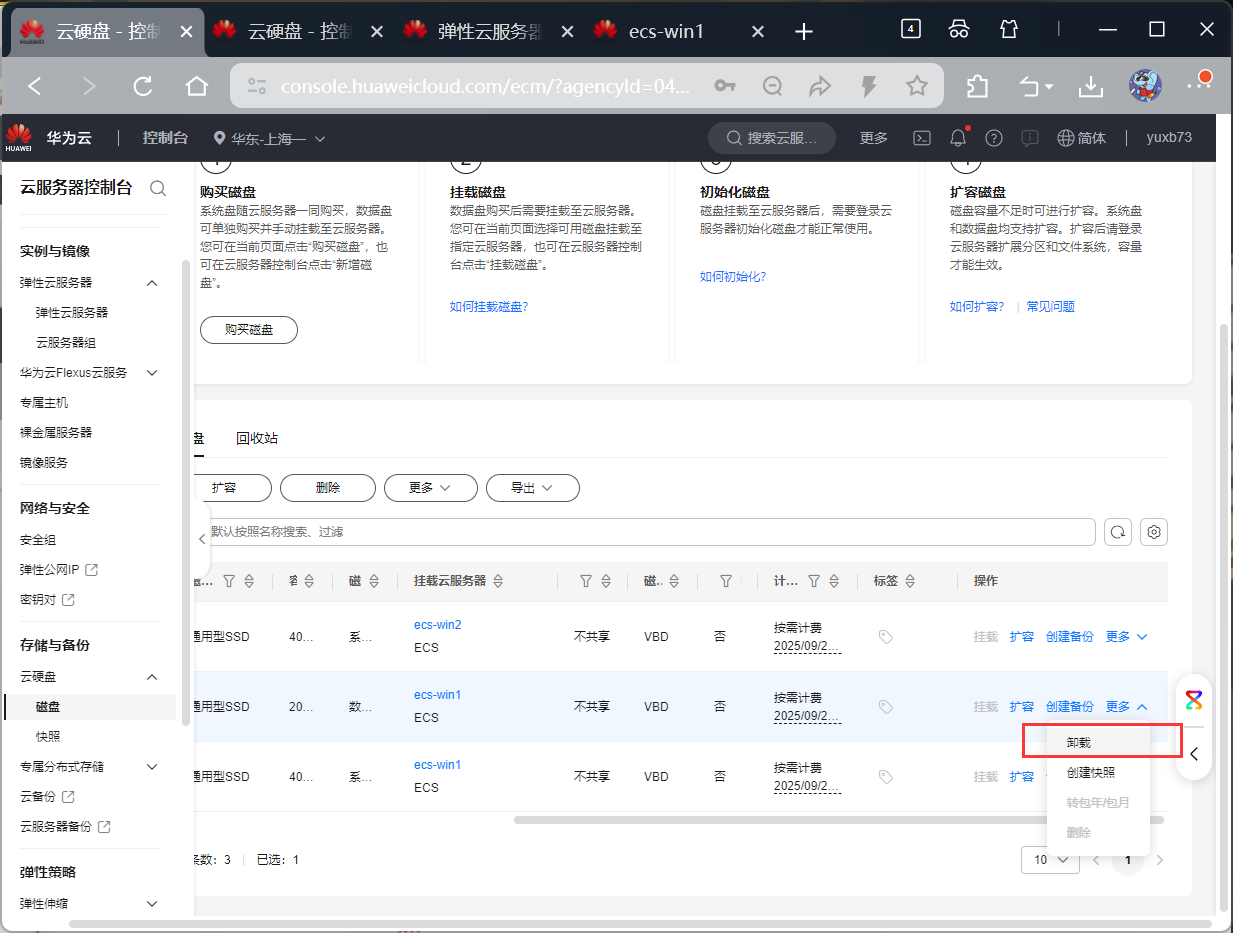
Task: Open the 更多 dropdown button above the table
Action: [x=430, y=488]
